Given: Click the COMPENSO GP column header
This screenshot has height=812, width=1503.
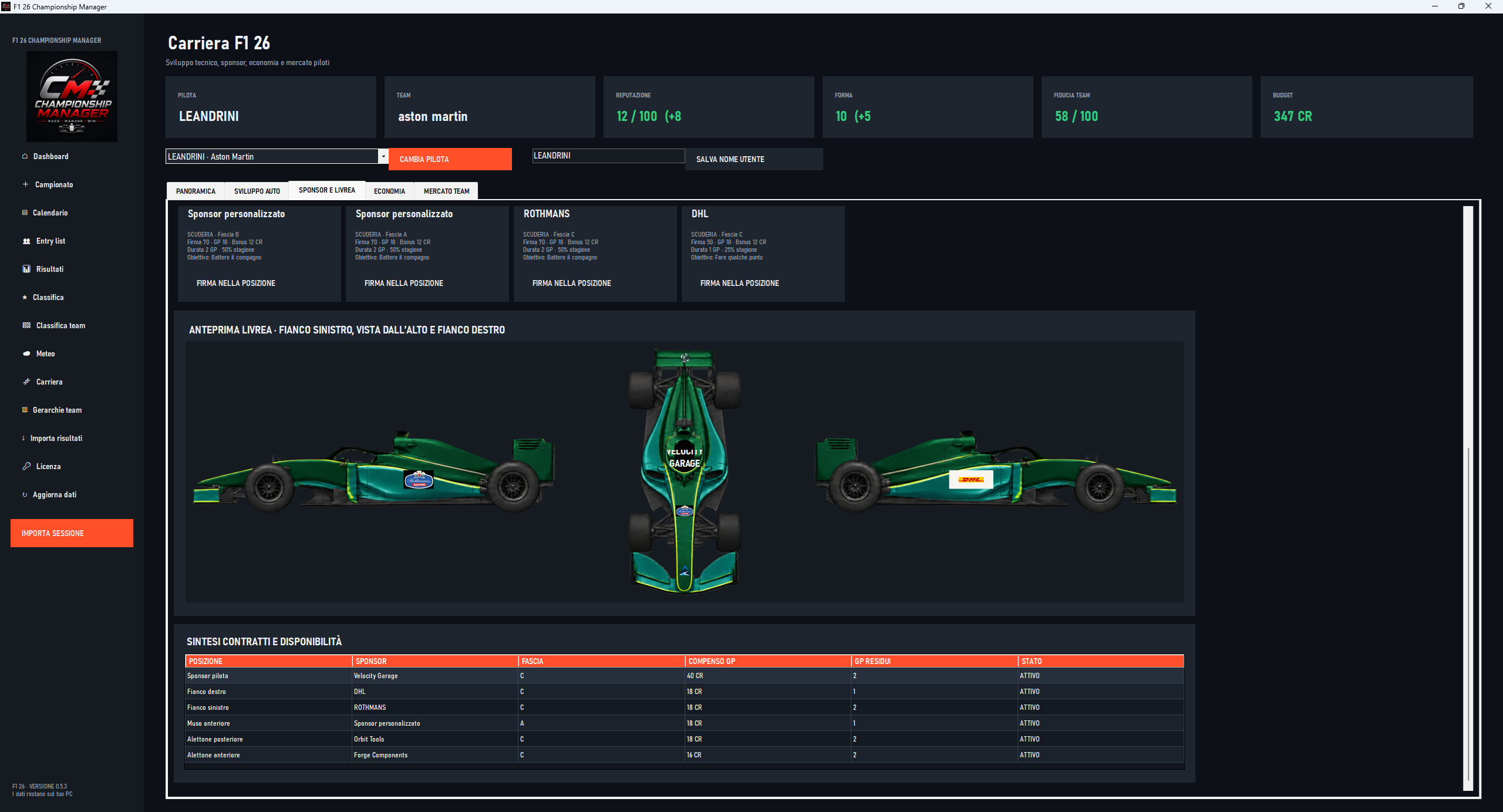Looking at the screenshot, I should [768, 661].
